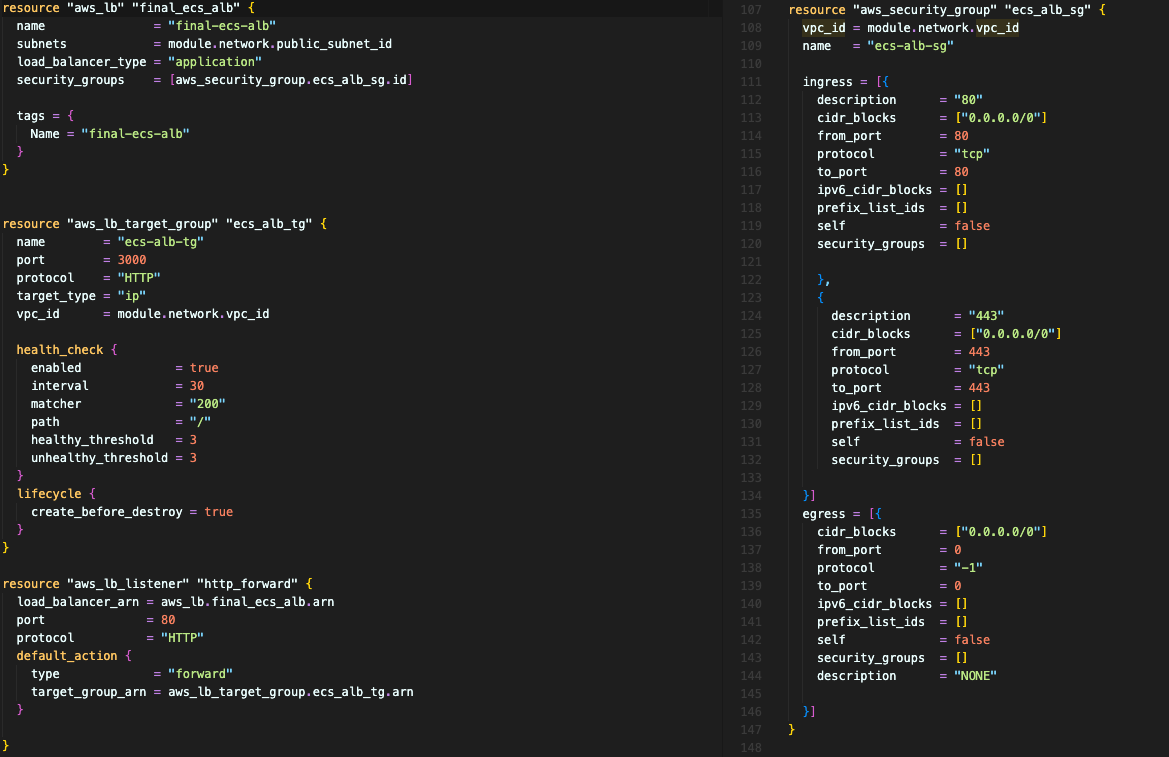Click the interval value 30
The image size is (1169, 757).
click(x=197, y=386)
